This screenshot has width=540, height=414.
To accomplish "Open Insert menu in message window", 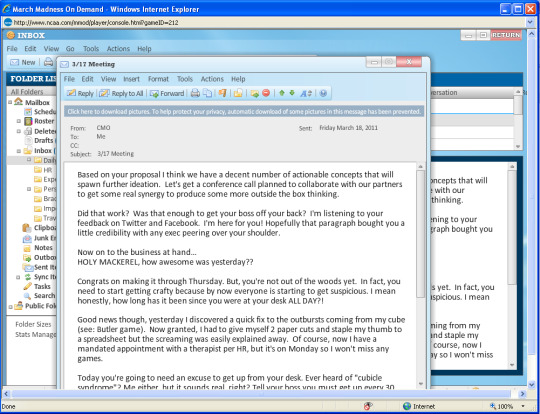I will [x=132, y=79].
